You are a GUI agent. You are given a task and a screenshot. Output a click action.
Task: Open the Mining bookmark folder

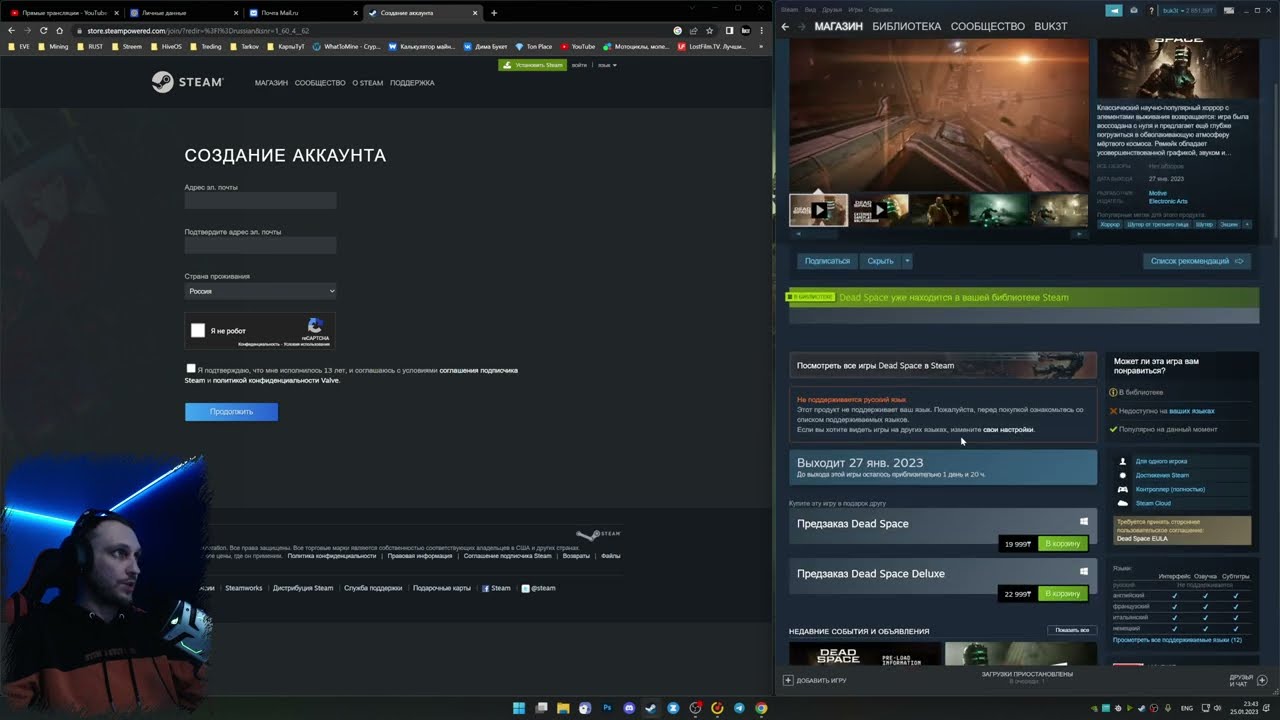53,46
